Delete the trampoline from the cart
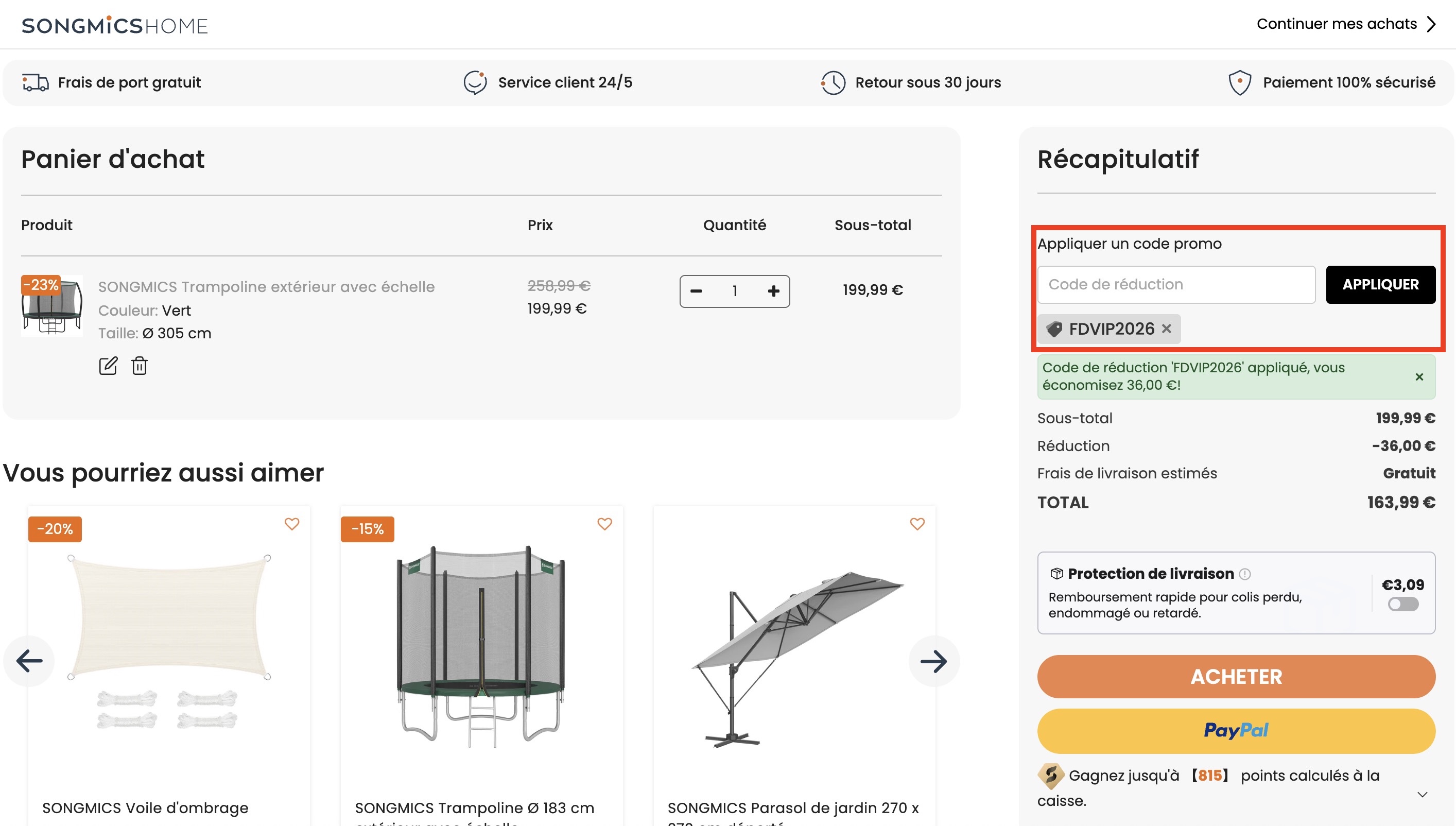 coord(140,366)
